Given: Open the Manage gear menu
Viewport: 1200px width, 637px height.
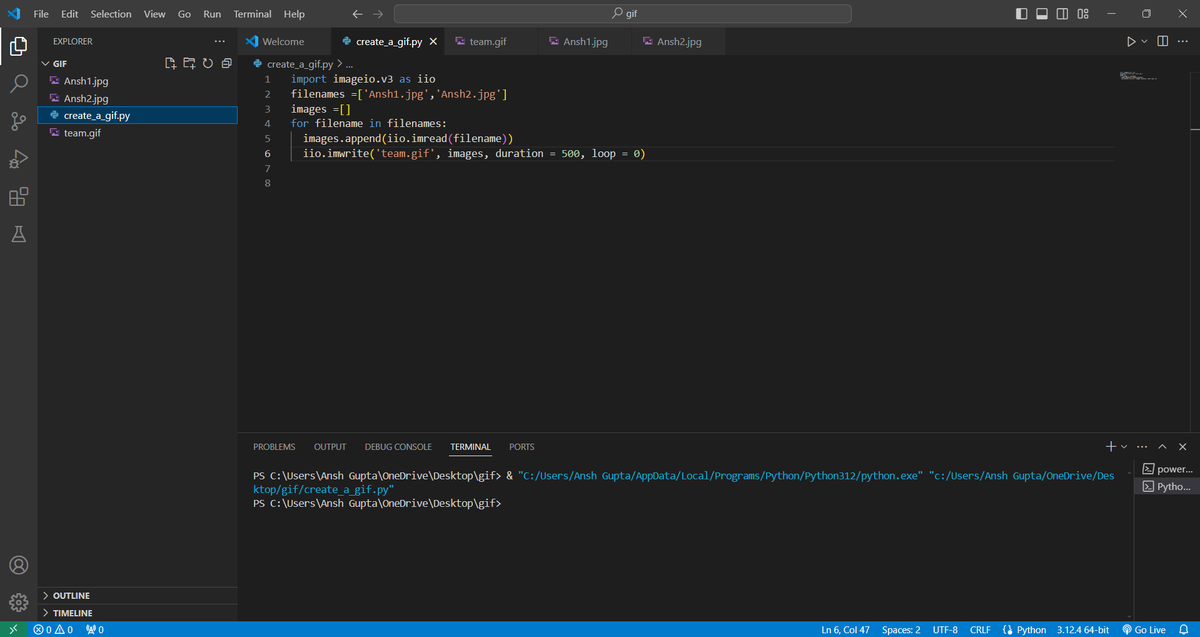Looking at the screenshot, I should [18, 602].
